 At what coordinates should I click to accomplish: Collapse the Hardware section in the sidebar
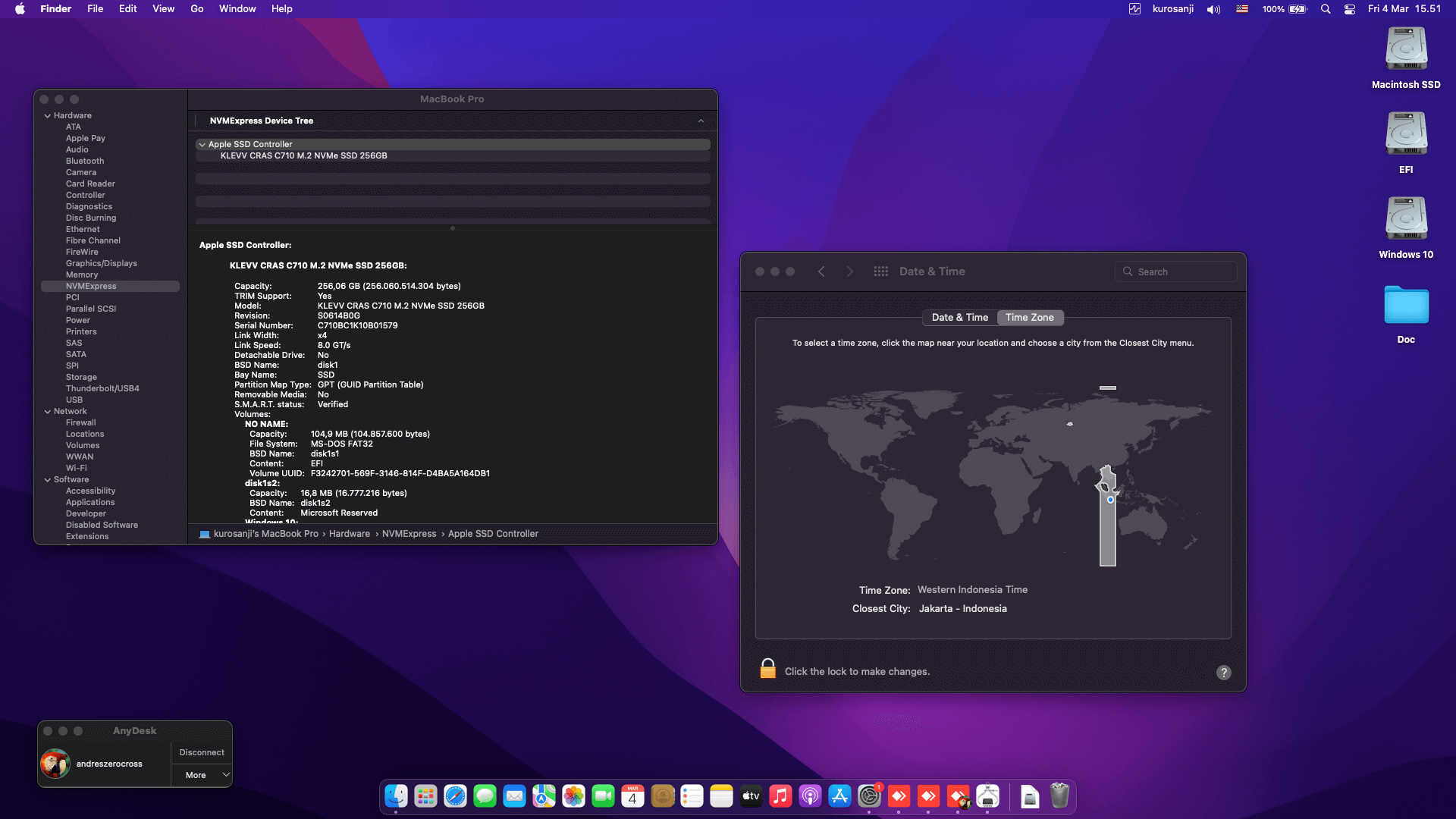pyautogui.click(x=48, y=115)
